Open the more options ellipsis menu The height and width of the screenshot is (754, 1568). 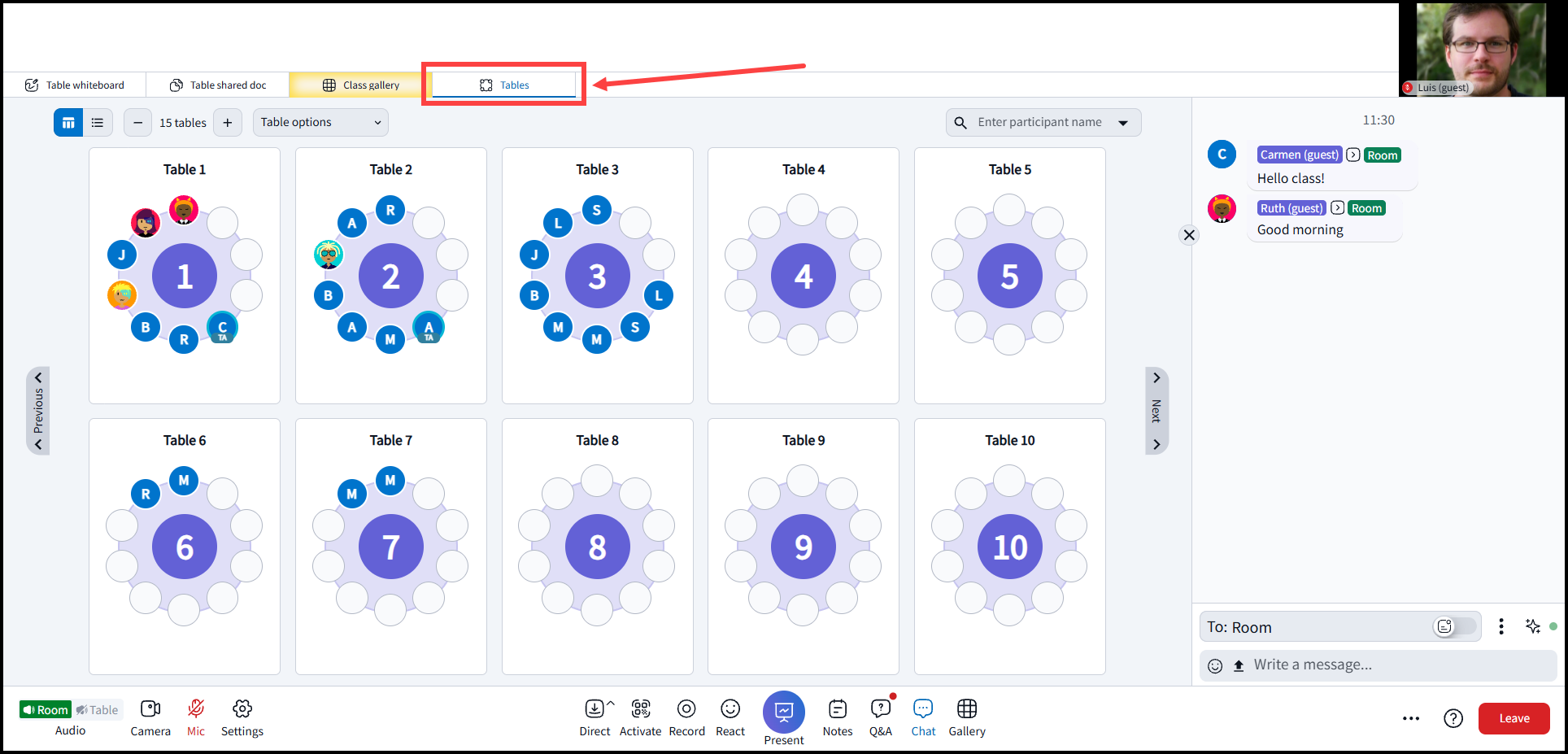coord(1411,718)
